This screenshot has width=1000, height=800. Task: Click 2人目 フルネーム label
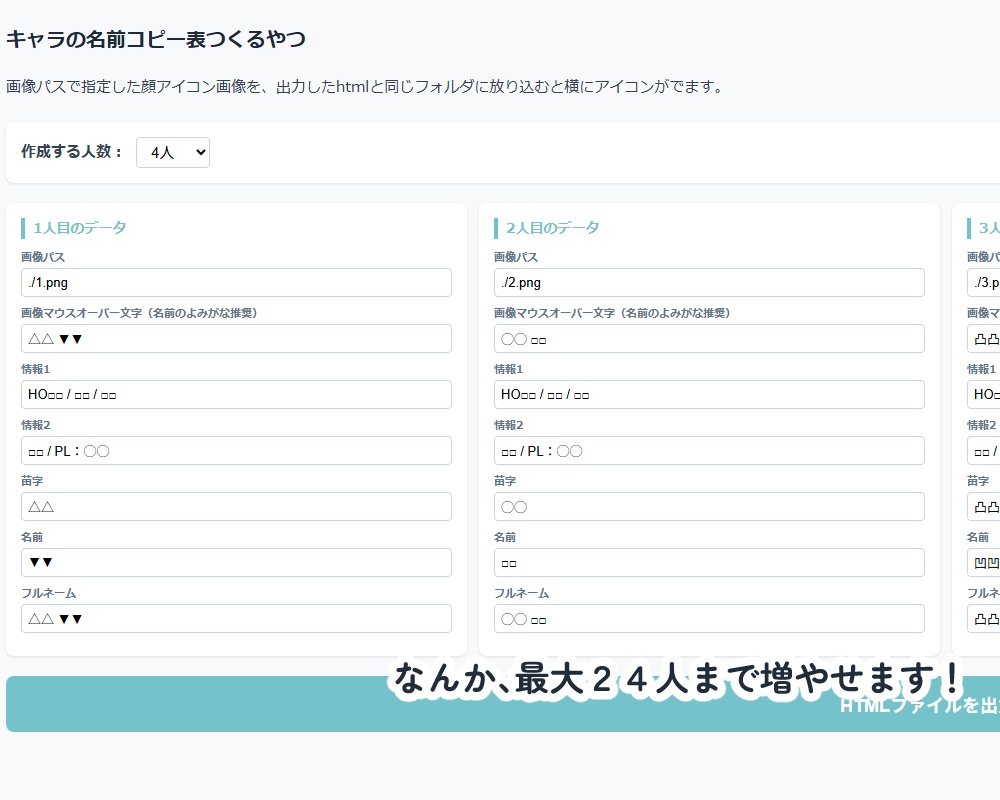522,593
